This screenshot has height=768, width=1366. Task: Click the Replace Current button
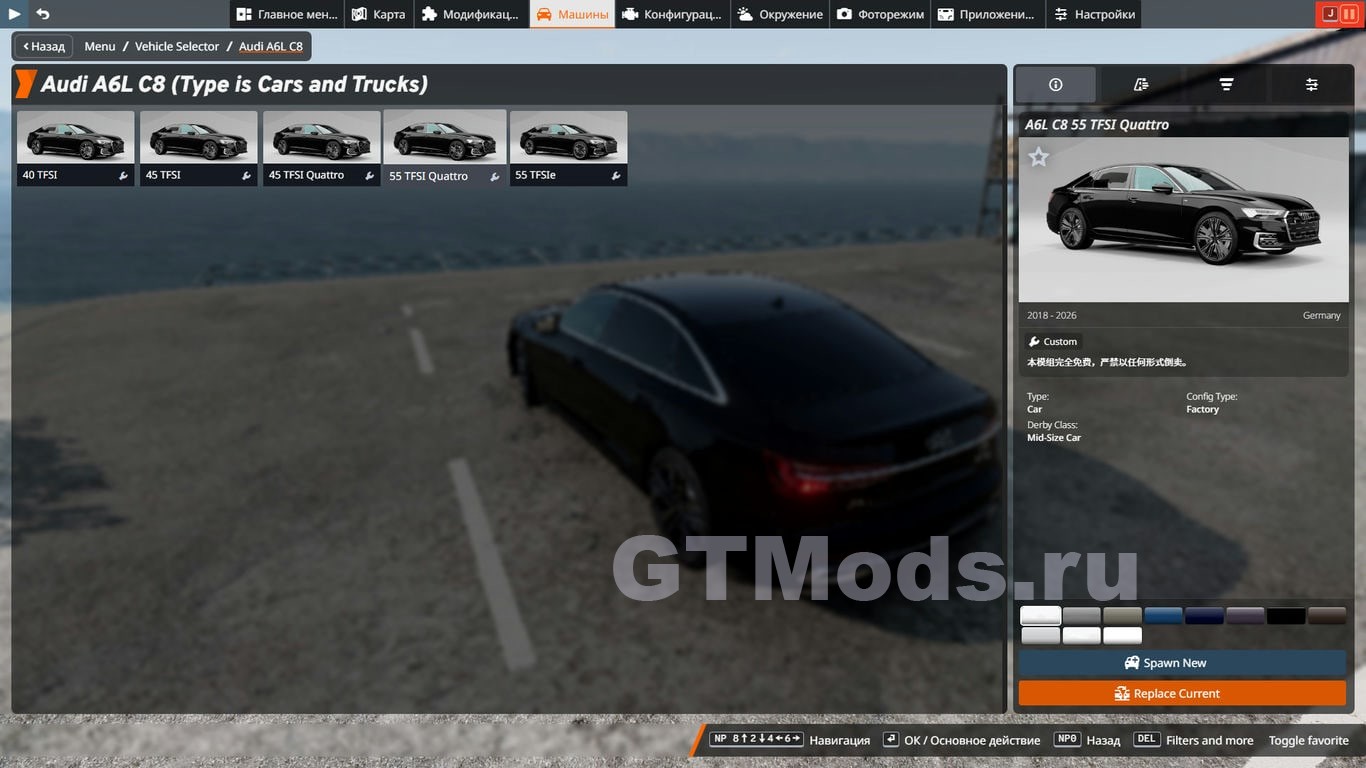(x=1182, y=693)
